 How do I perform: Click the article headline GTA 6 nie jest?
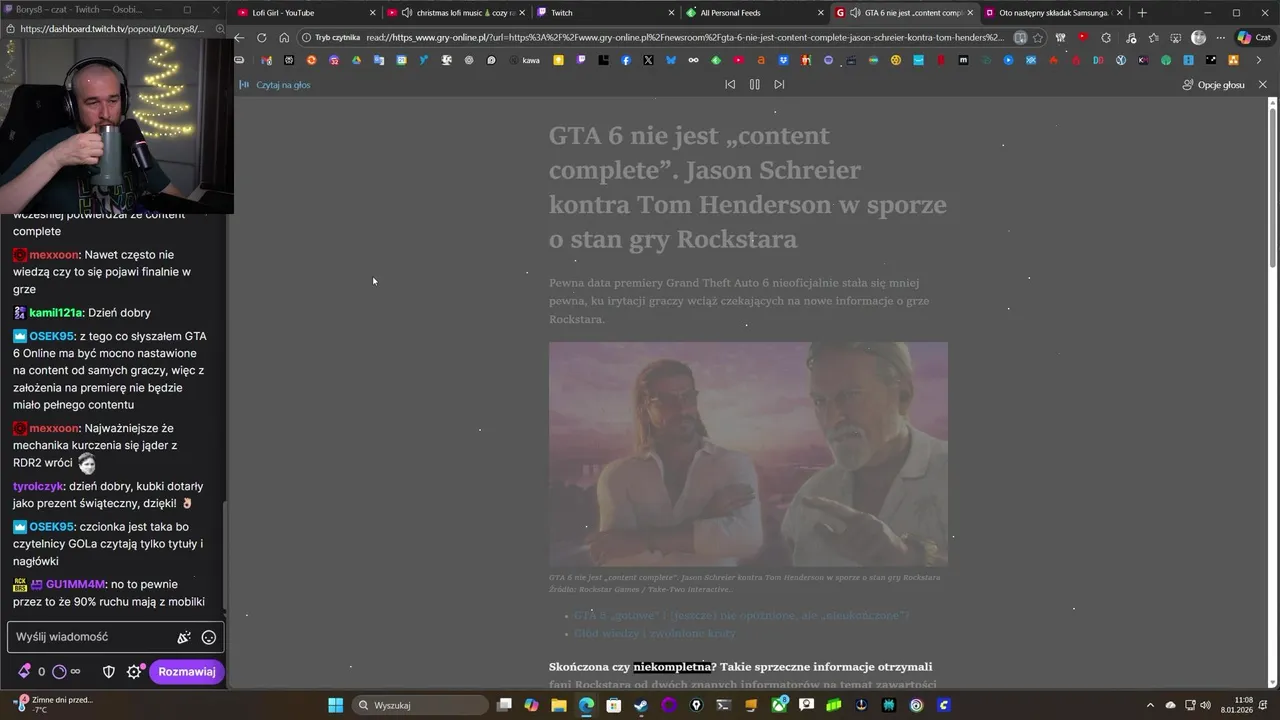pos(747,187)
